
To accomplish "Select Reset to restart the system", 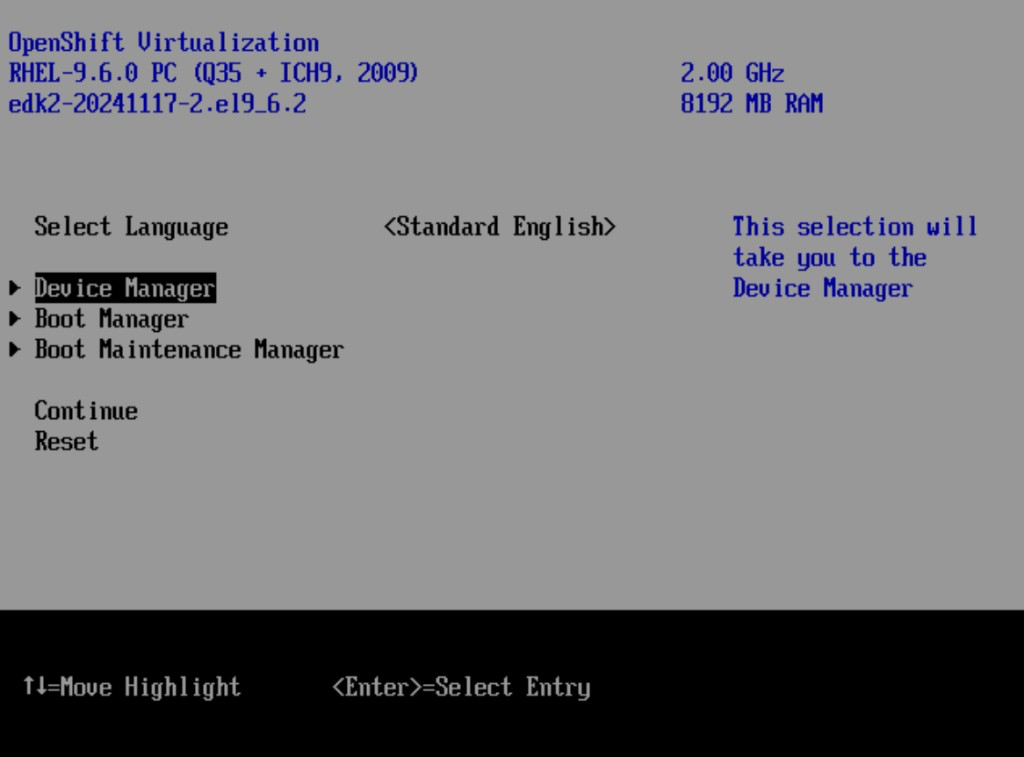I will [67, 442].
